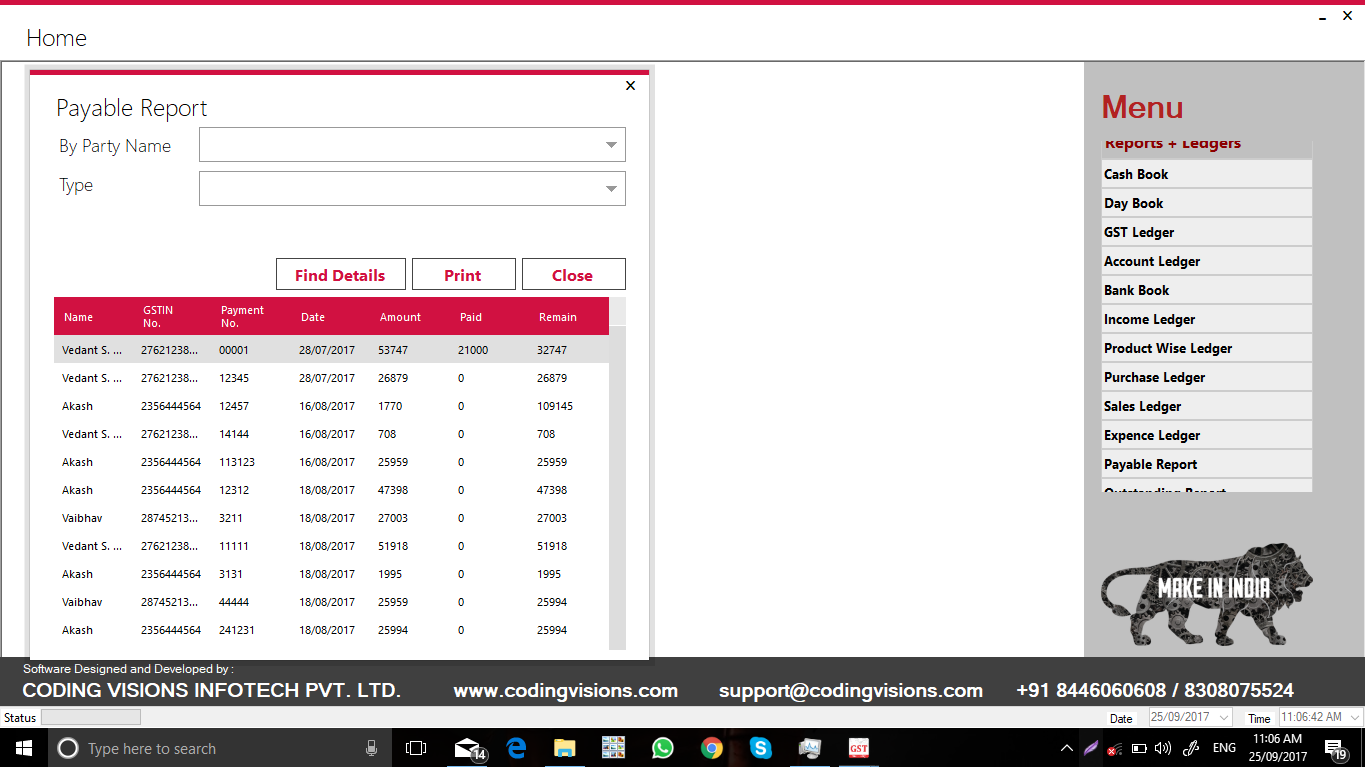This screenshot has height=767, width=1365.
Task: Open Income Ledger from the menu
Action: pyautogui.click(x=1206, y=319)
